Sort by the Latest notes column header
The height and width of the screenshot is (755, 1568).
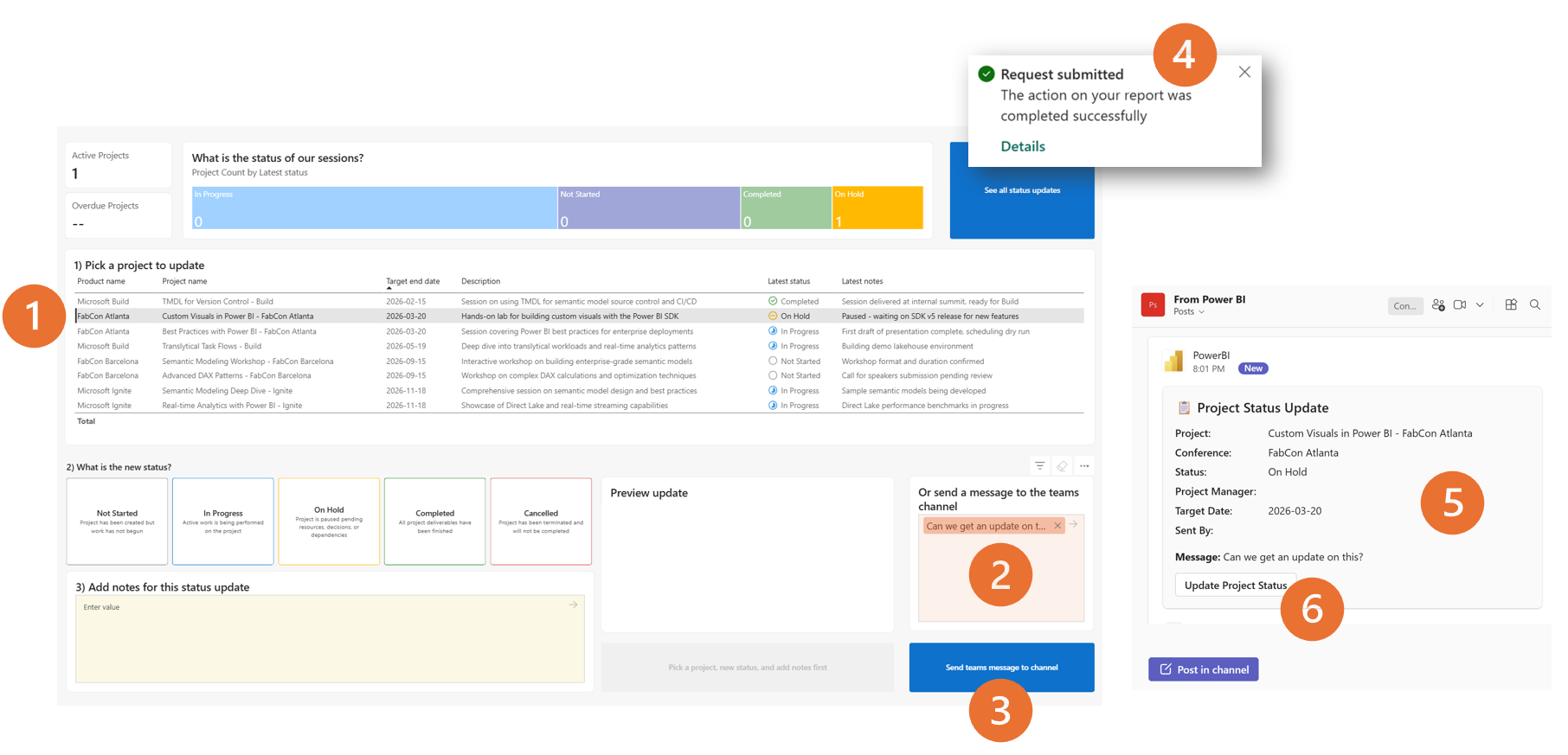(863, 281)
